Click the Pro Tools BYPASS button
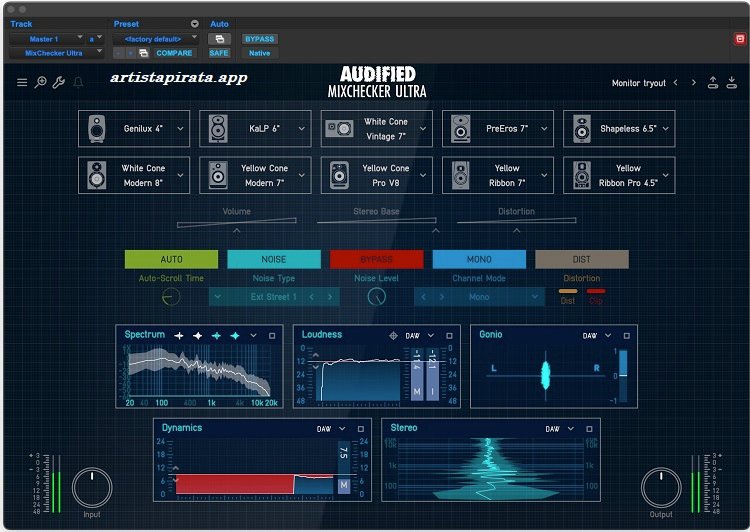 (260, 39)
